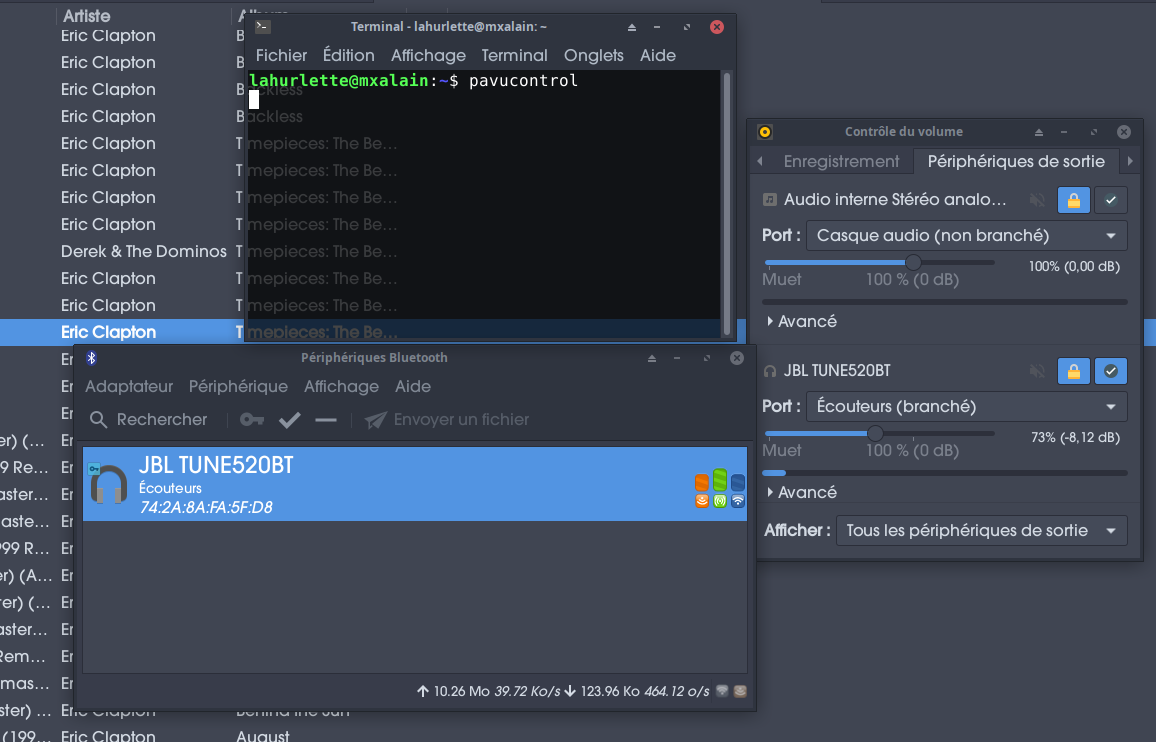Shade Bluetooth window with eject-shaped icon
Viewport: 1156px width, 742px height.
tap(652, 358)
